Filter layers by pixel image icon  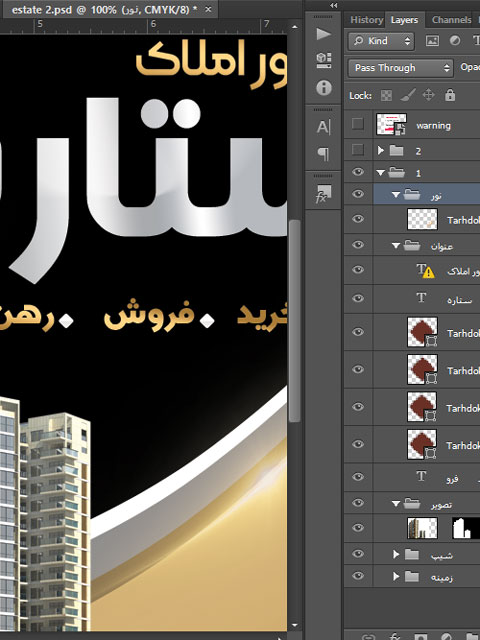click(x=432, y=40)
